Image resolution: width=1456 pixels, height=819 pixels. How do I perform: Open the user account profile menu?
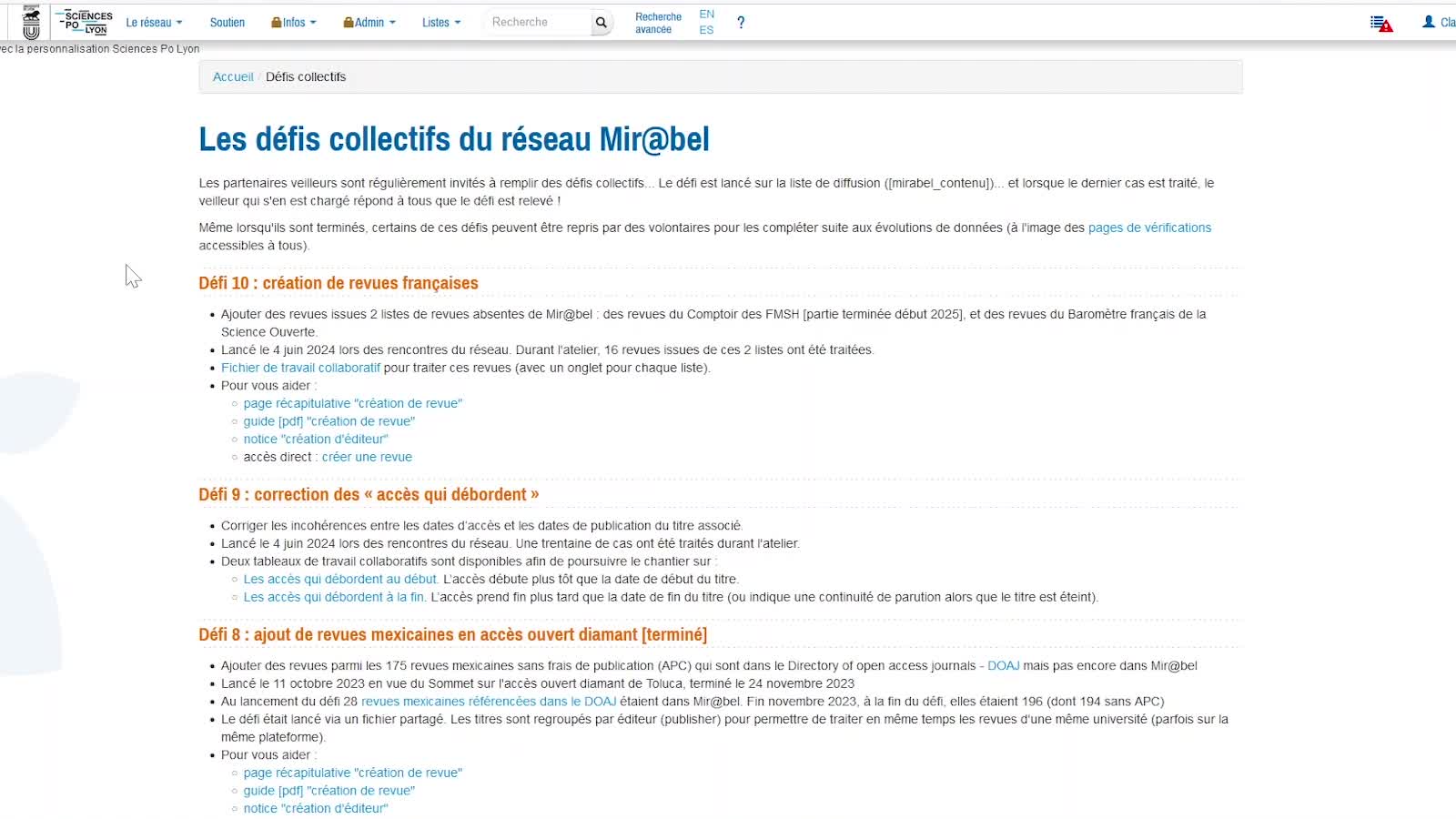1438,23
